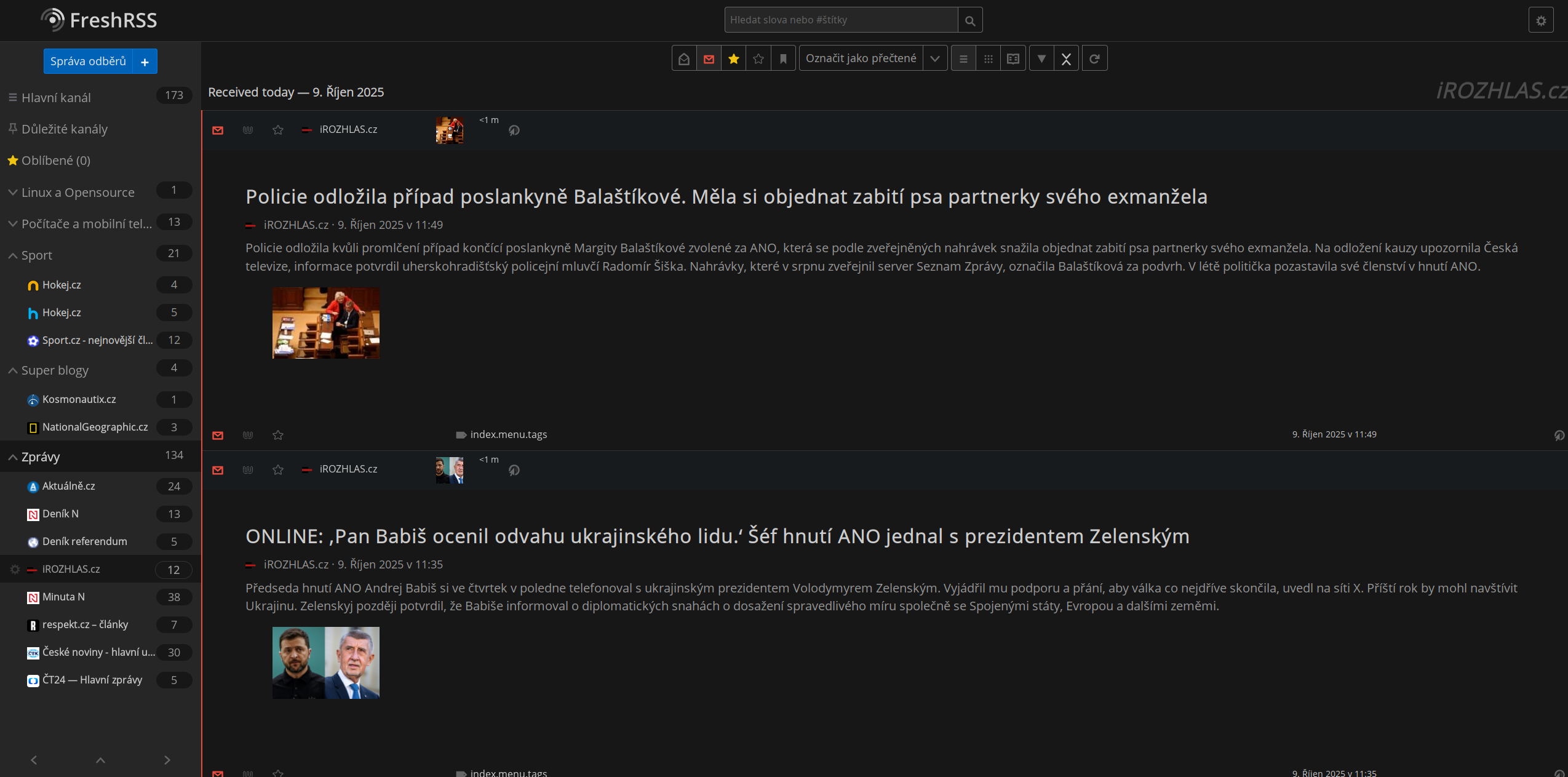Click Správa odběrů button
The width and height of the screenshot is (1568, 777).
tap(88, 62)
